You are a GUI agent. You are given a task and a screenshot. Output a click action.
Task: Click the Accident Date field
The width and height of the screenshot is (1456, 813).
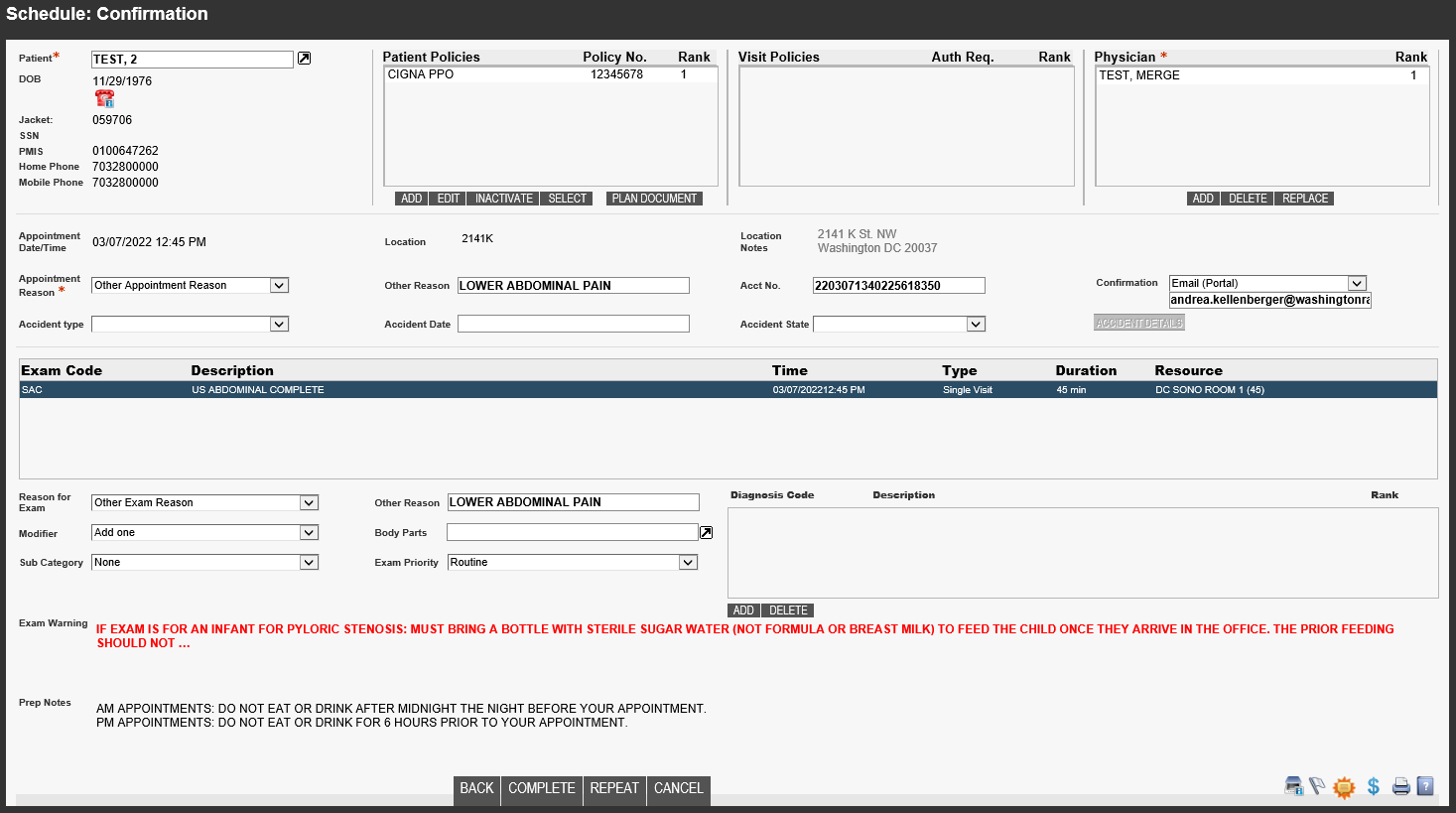click(573, 324)
